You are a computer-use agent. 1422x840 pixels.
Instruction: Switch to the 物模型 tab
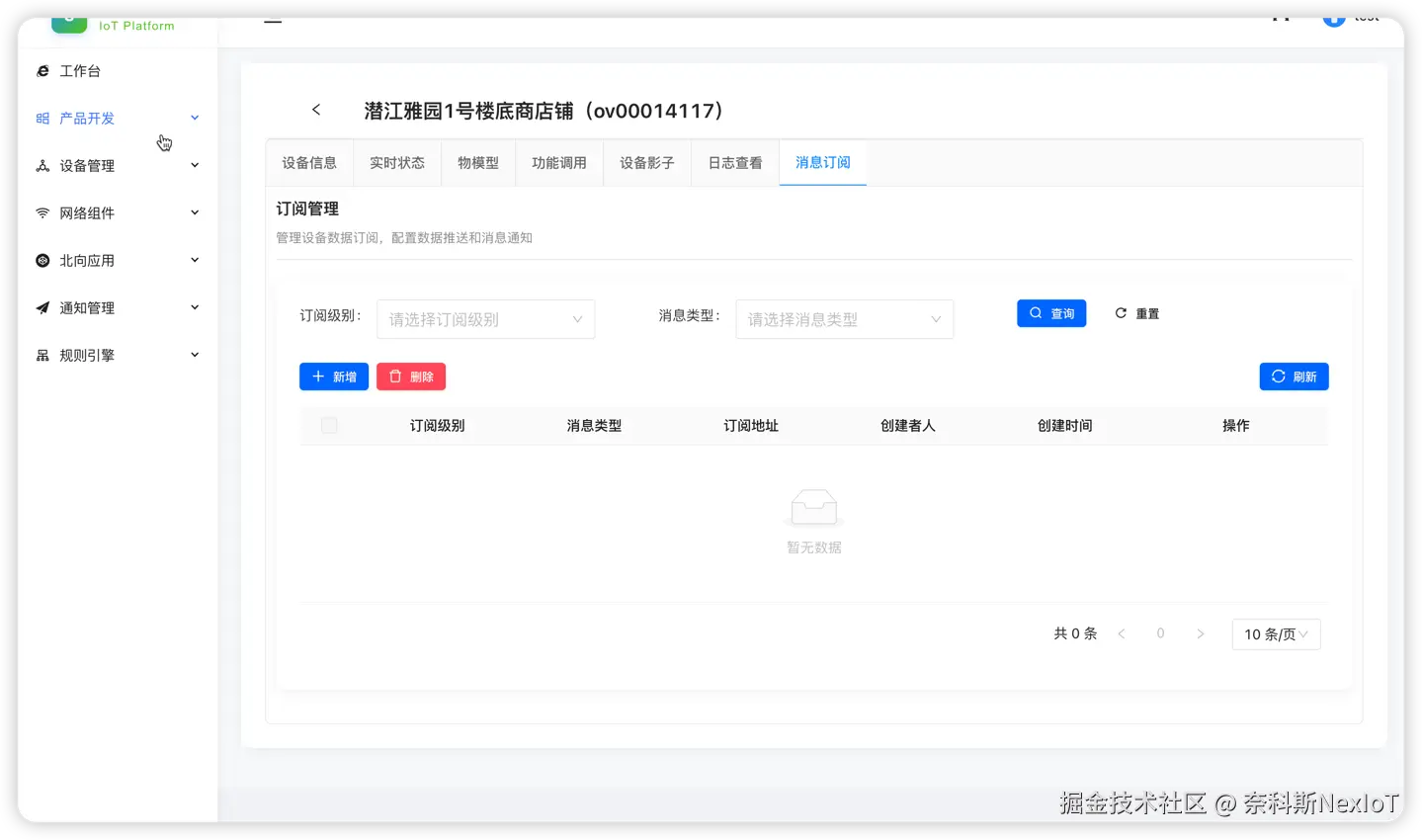point(478,163)
